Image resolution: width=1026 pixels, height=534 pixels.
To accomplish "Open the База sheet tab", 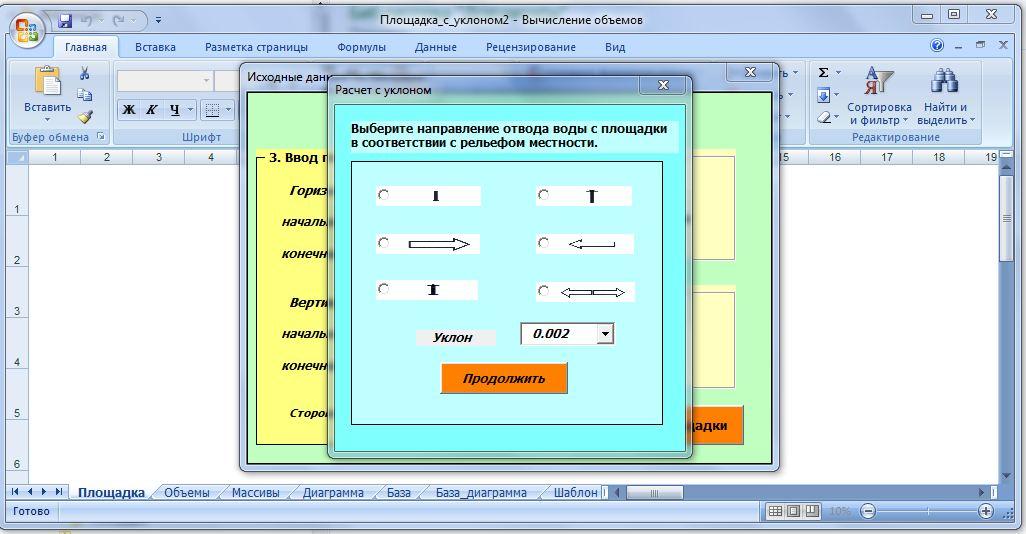I will click(398, 492).
